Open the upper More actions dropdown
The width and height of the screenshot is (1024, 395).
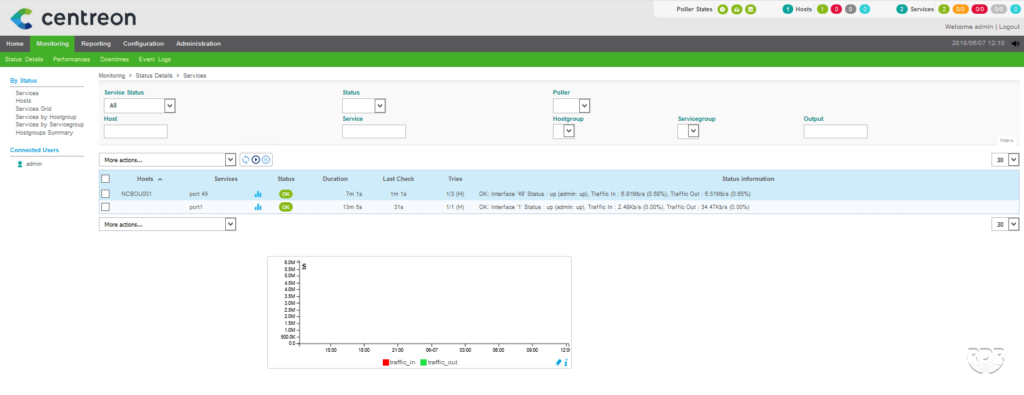(x=167, y=159)
